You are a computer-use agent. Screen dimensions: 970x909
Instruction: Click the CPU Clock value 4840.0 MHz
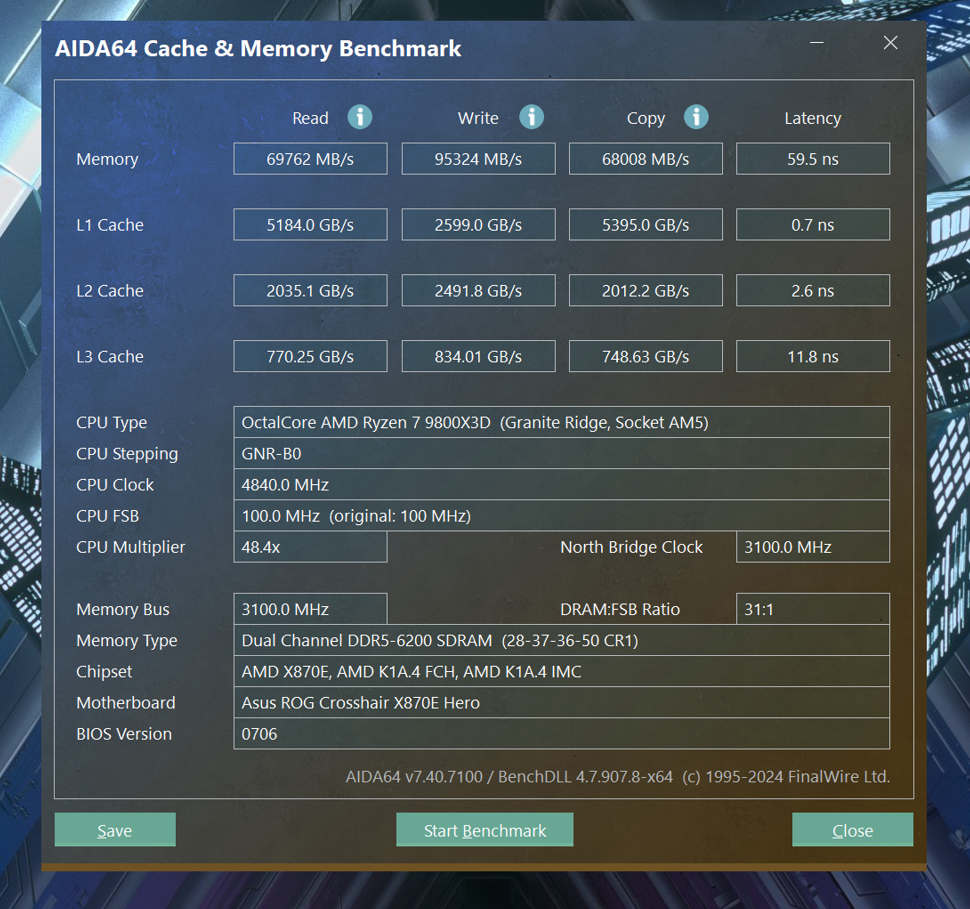click(562, 485)
